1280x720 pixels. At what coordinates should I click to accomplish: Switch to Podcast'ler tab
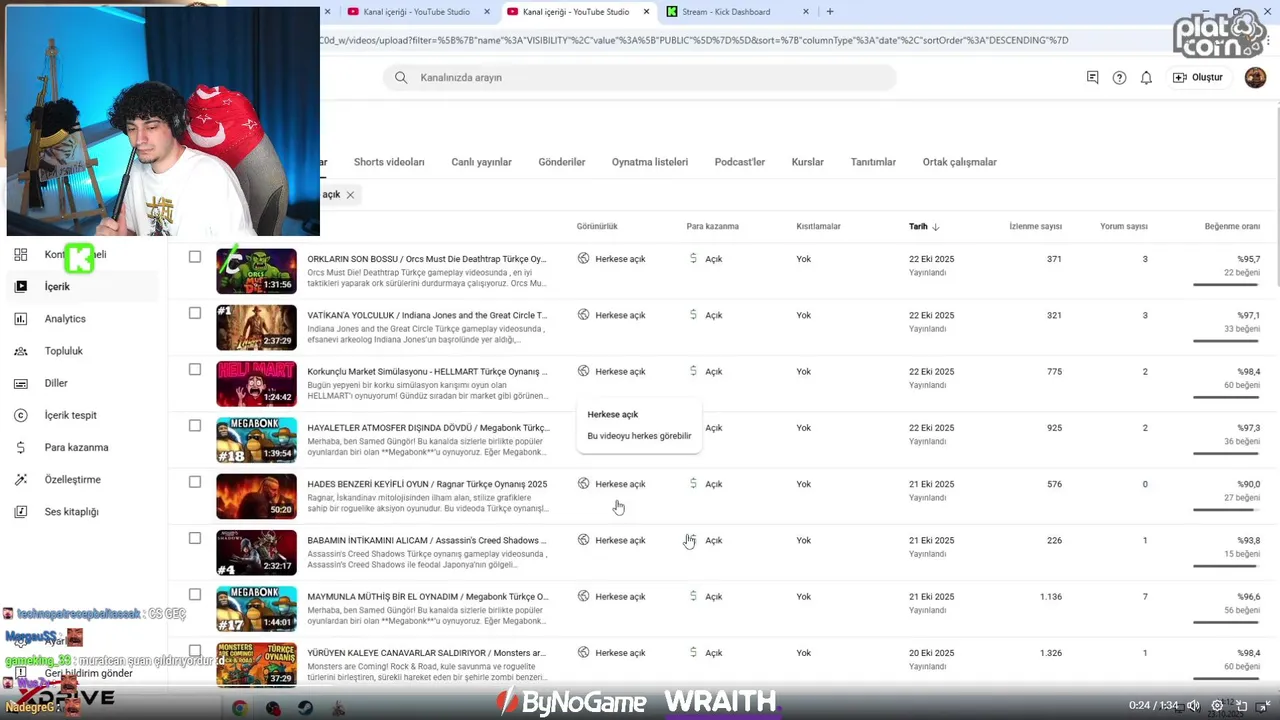(740, 162)
